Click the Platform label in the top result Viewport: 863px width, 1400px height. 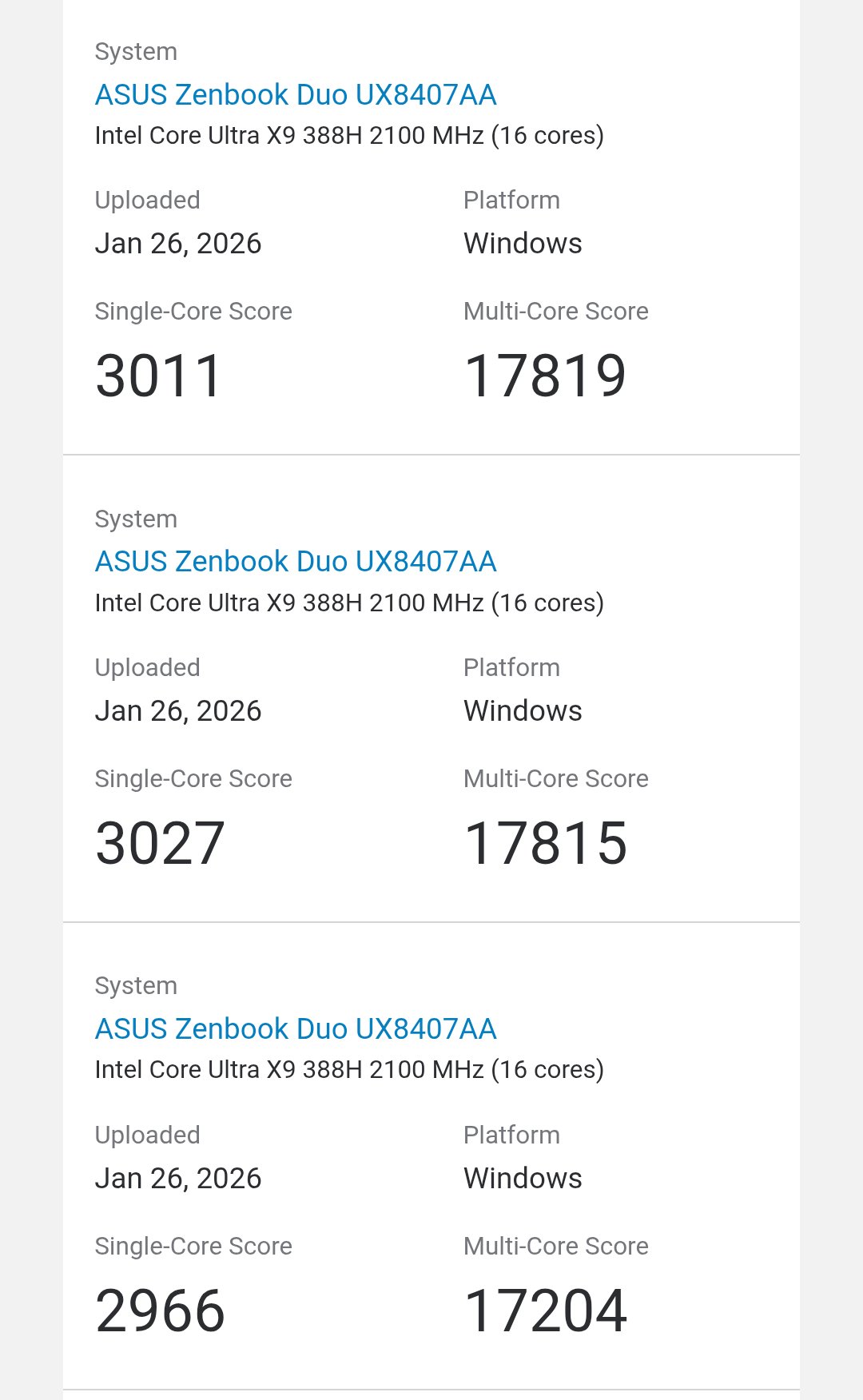click(x=511, y=201)
